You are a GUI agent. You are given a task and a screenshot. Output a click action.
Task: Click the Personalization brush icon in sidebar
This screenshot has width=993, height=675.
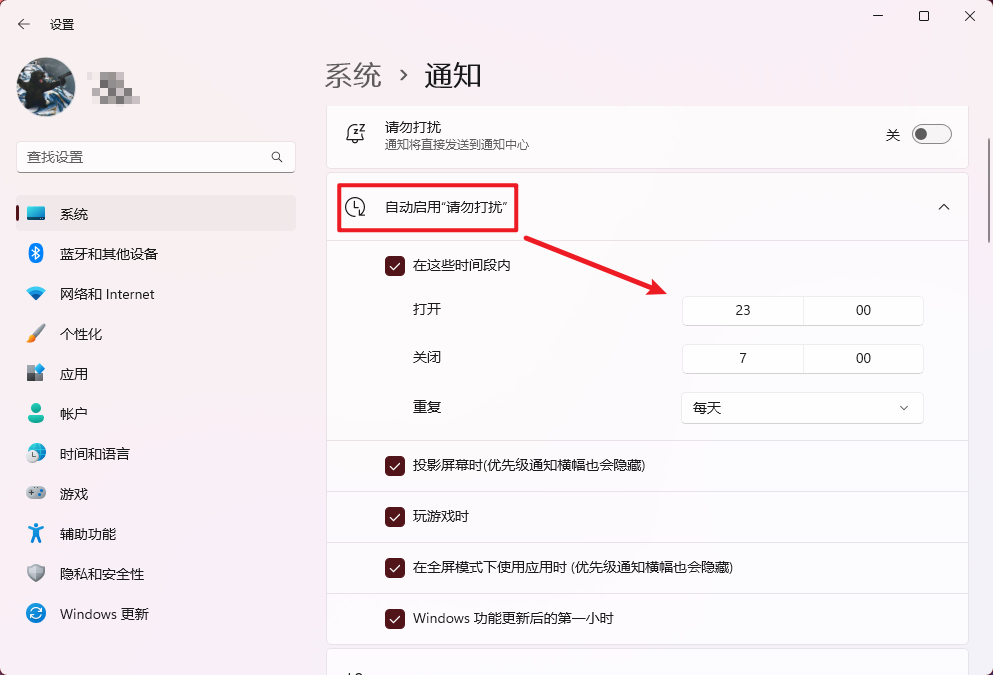37,334
